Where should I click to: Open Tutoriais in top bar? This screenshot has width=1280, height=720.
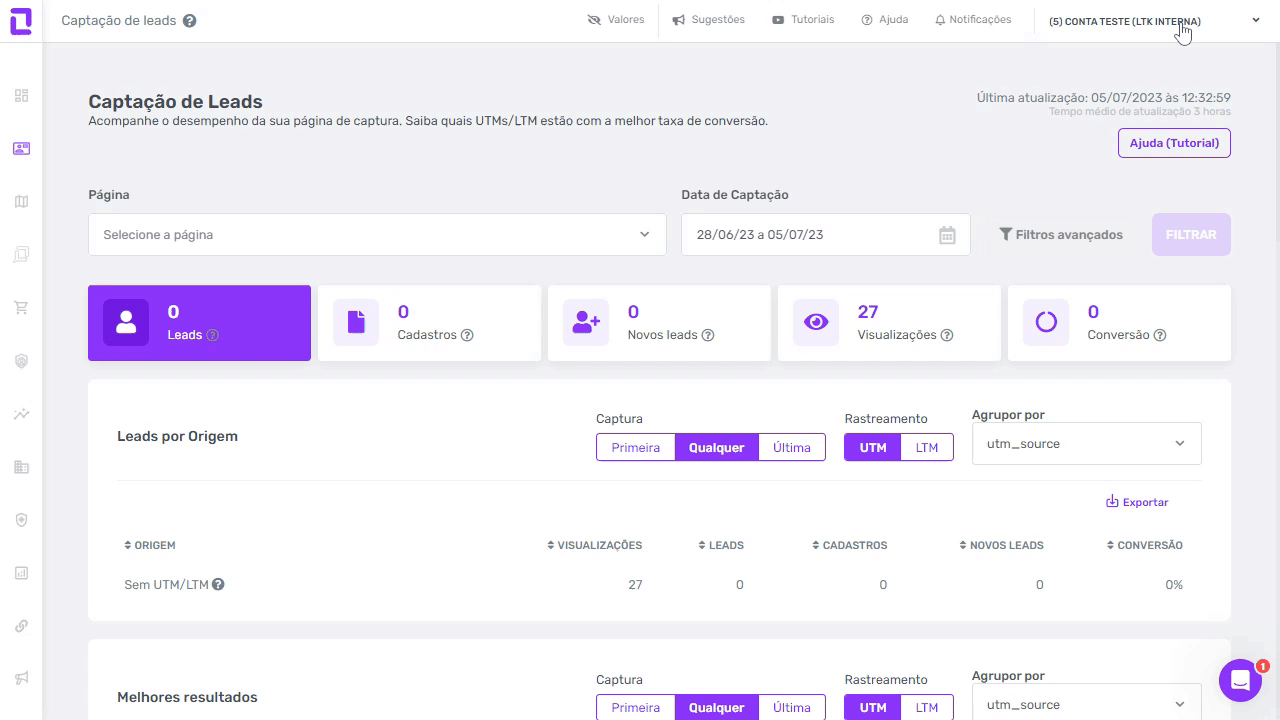pyautogui.click(x=803, y=20)
